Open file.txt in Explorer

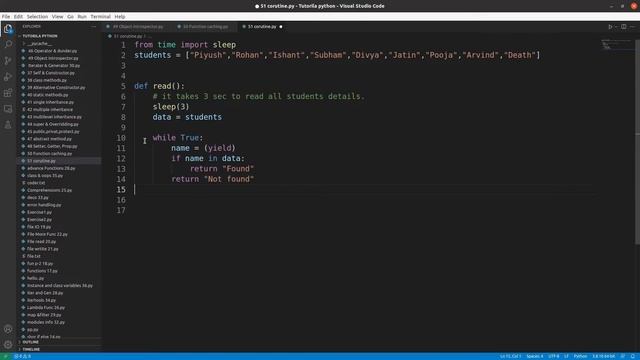pos(34,256)
